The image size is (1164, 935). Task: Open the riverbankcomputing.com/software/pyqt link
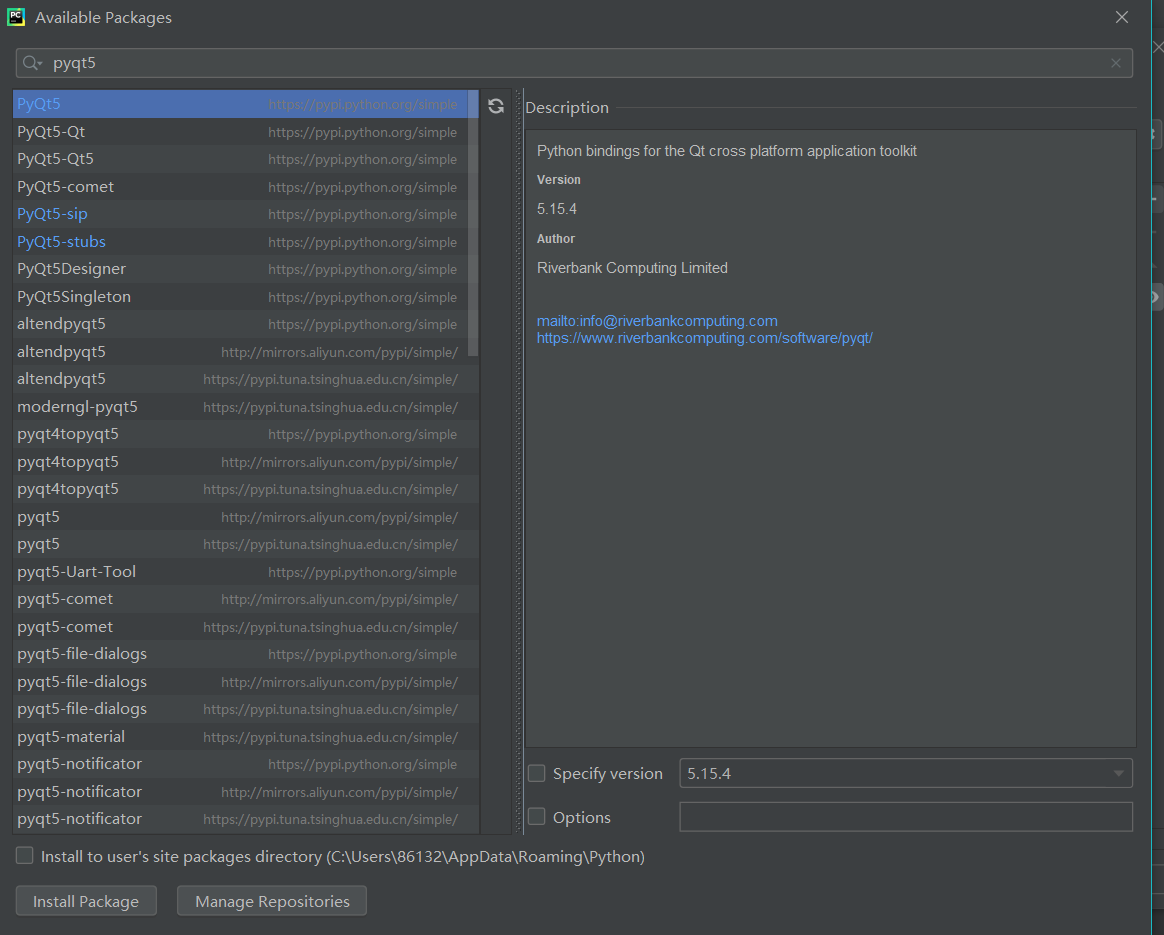[704, 338]
